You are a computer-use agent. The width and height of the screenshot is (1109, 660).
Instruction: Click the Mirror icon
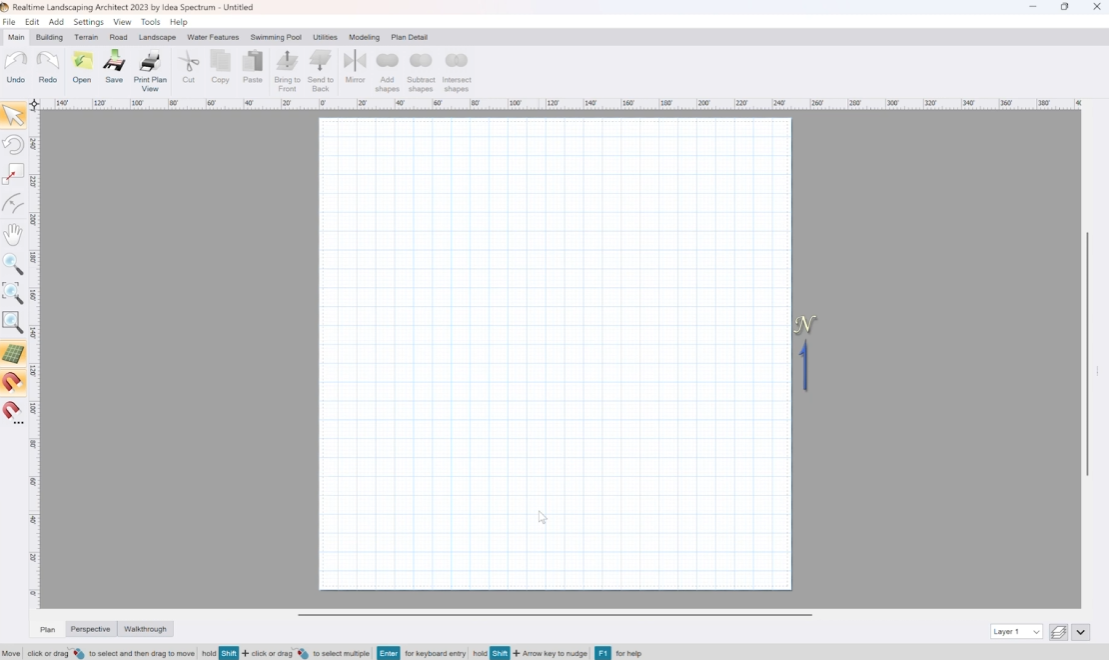pos(355,68)
